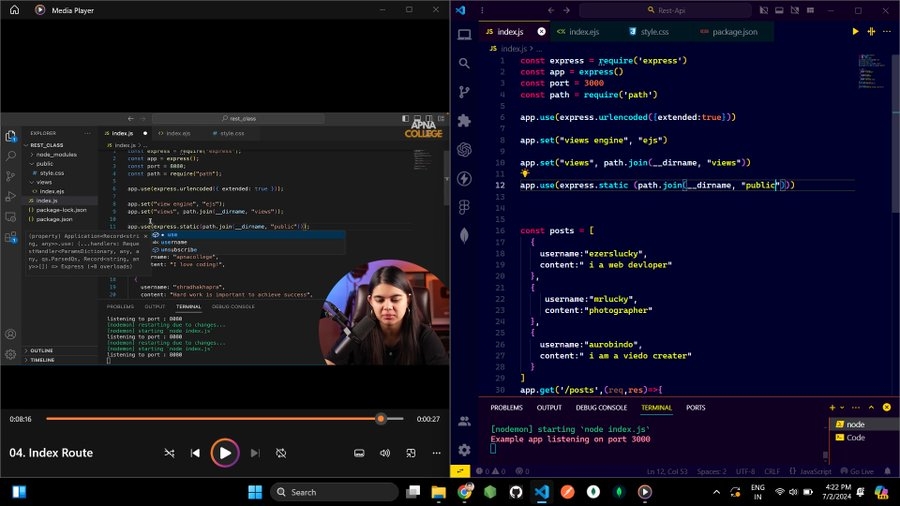Open Source Control in the activity bar
Viewport: 900px width, 506px height.
pos(464,91)
